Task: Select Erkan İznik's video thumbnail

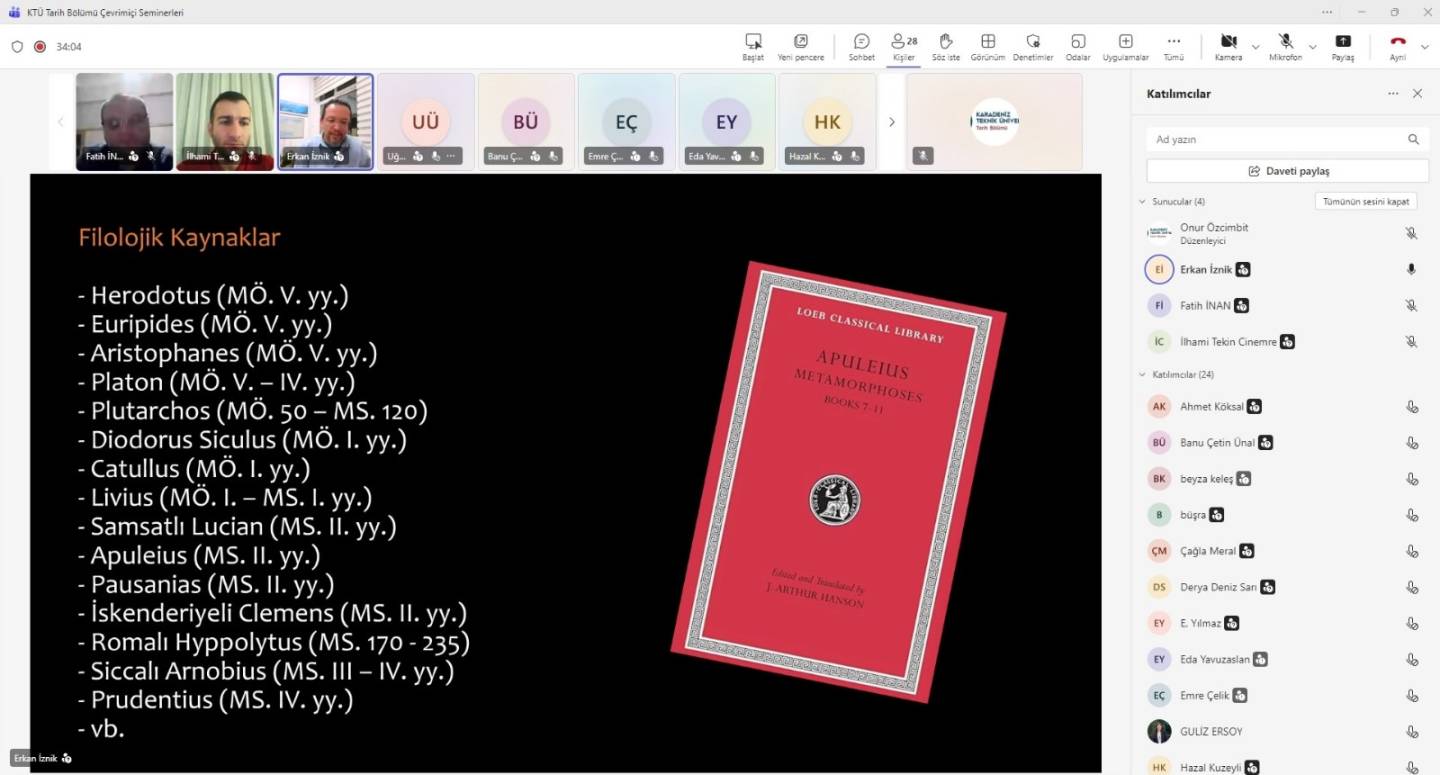Action: [x=325, y=121]
